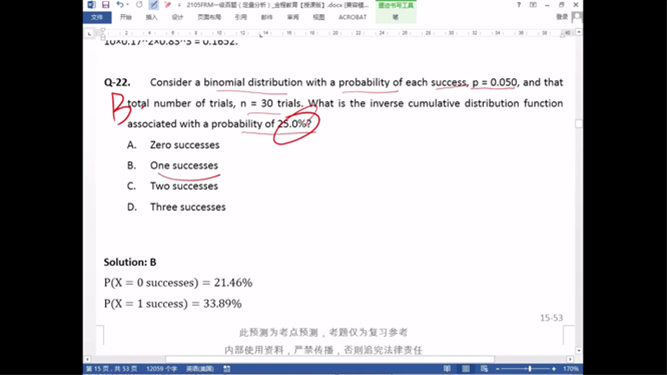Viewport: 667px width, 375px height.
Task: Click the 170% zoom level button
Action: pyautogui.click(x=571, y=369)
